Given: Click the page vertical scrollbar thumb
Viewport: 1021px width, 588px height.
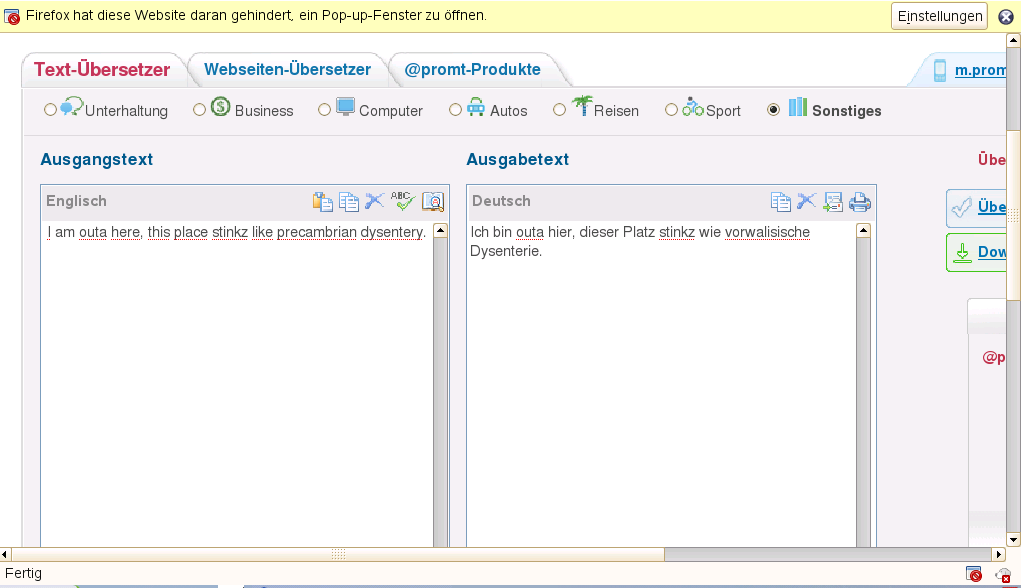Looking at the screenshot, I should pyautogui.click(x=1013, y=218).
